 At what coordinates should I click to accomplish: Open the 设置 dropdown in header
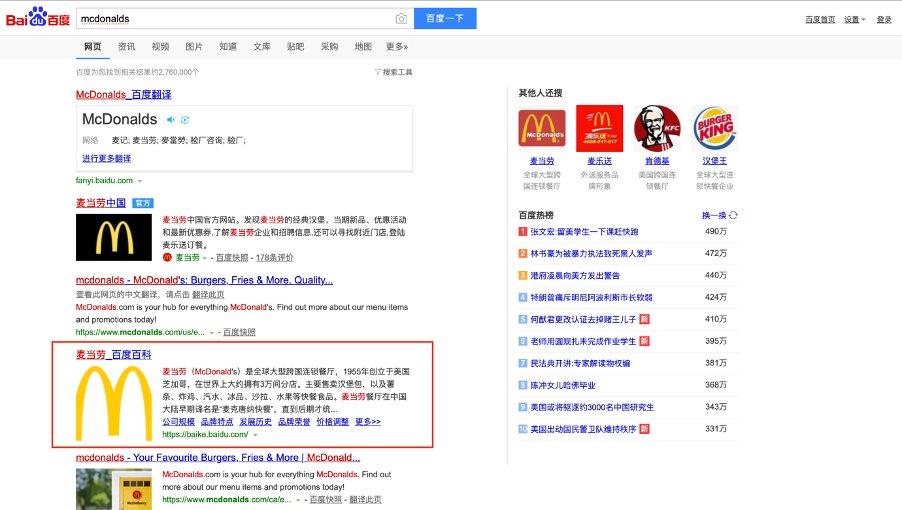[x=855, y=20]
